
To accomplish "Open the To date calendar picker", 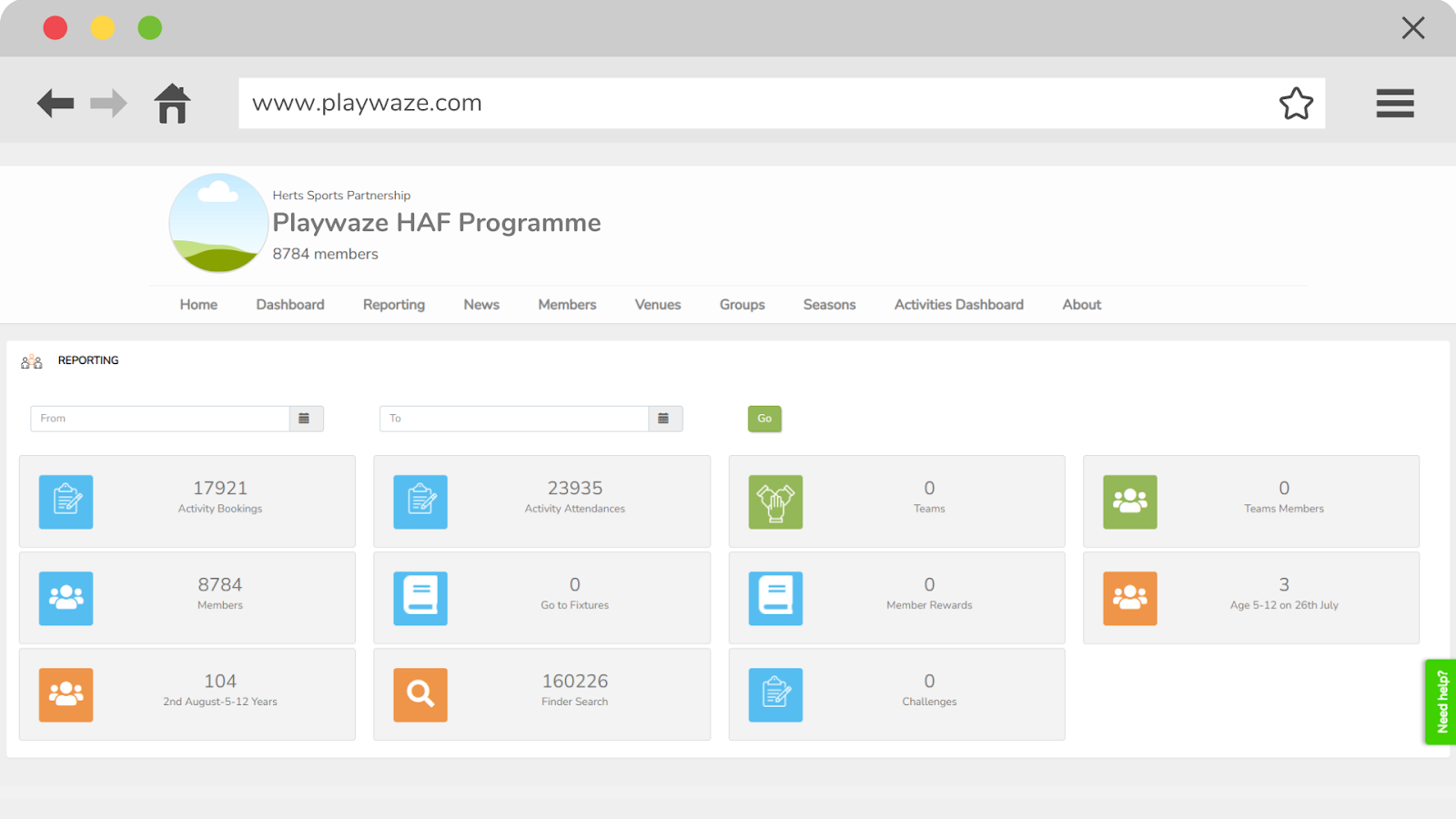I will [x=664, y=419].
